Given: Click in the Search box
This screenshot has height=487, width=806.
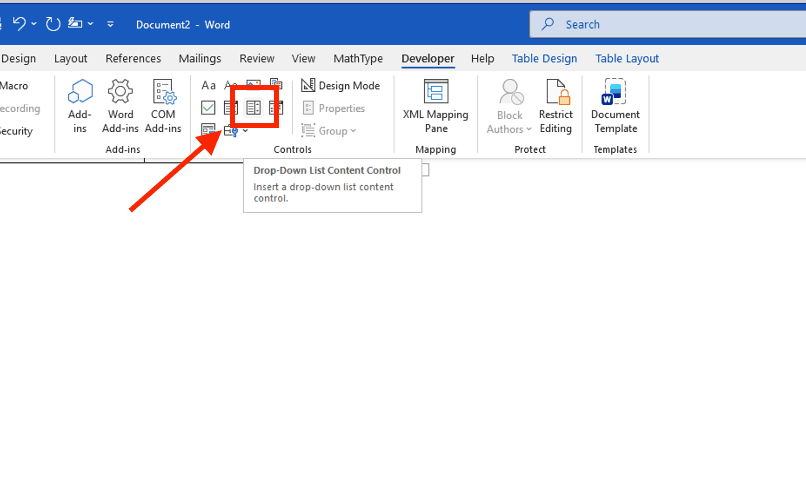Looking at the screenshot, I should point(668,24).
